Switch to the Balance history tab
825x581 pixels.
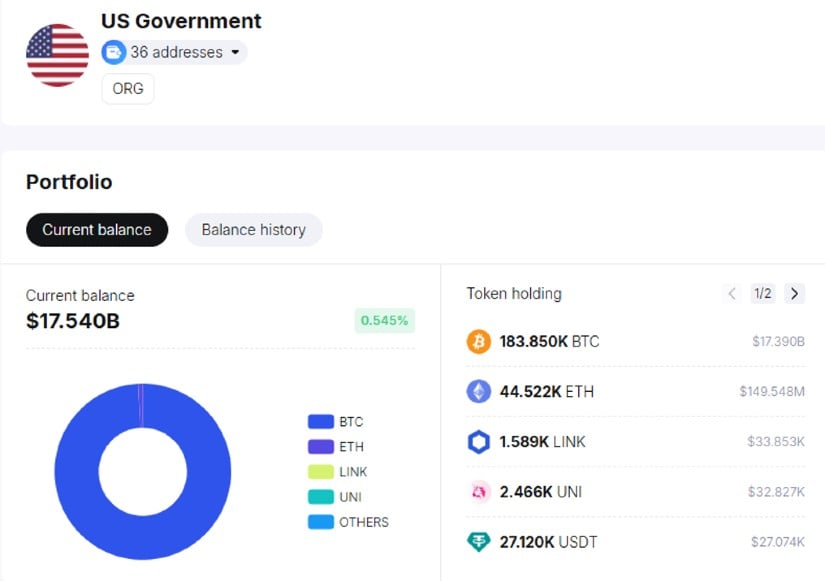[253, 230]
